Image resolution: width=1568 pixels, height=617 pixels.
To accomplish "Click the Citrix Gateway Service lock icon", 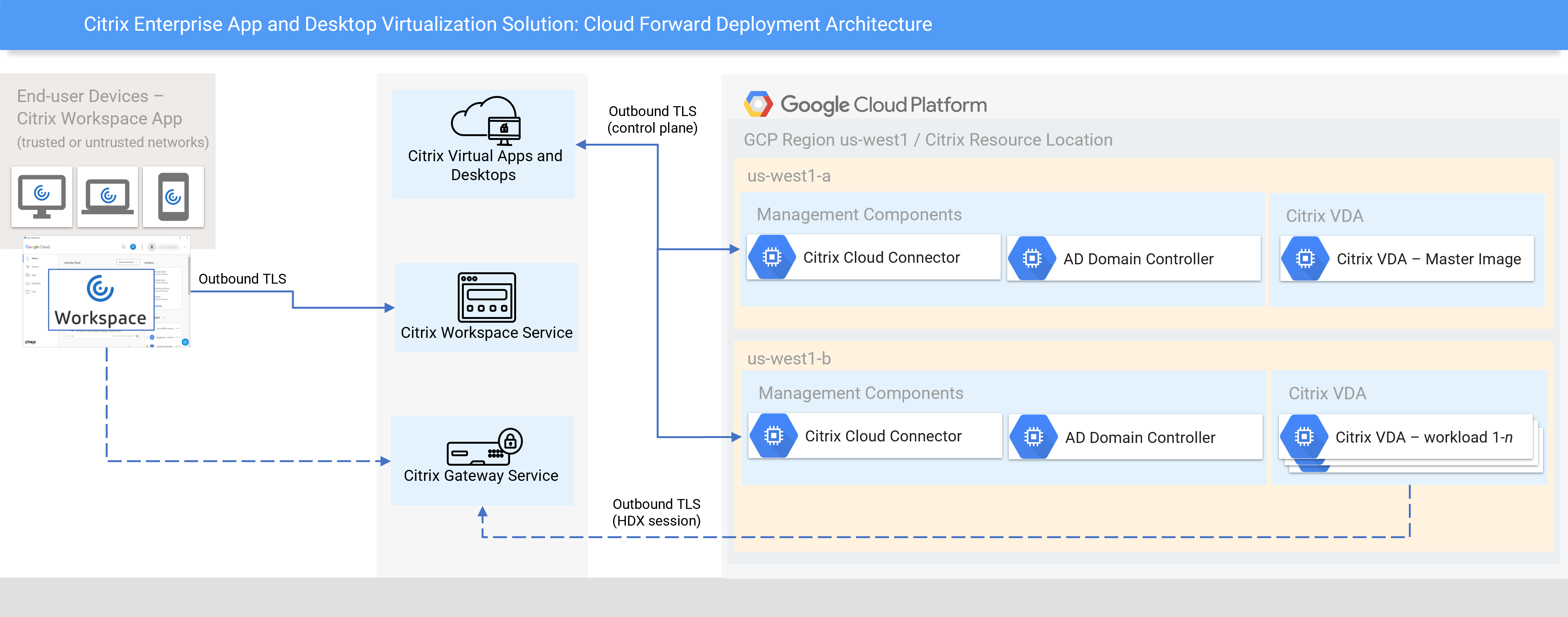I will pos(510,441).
